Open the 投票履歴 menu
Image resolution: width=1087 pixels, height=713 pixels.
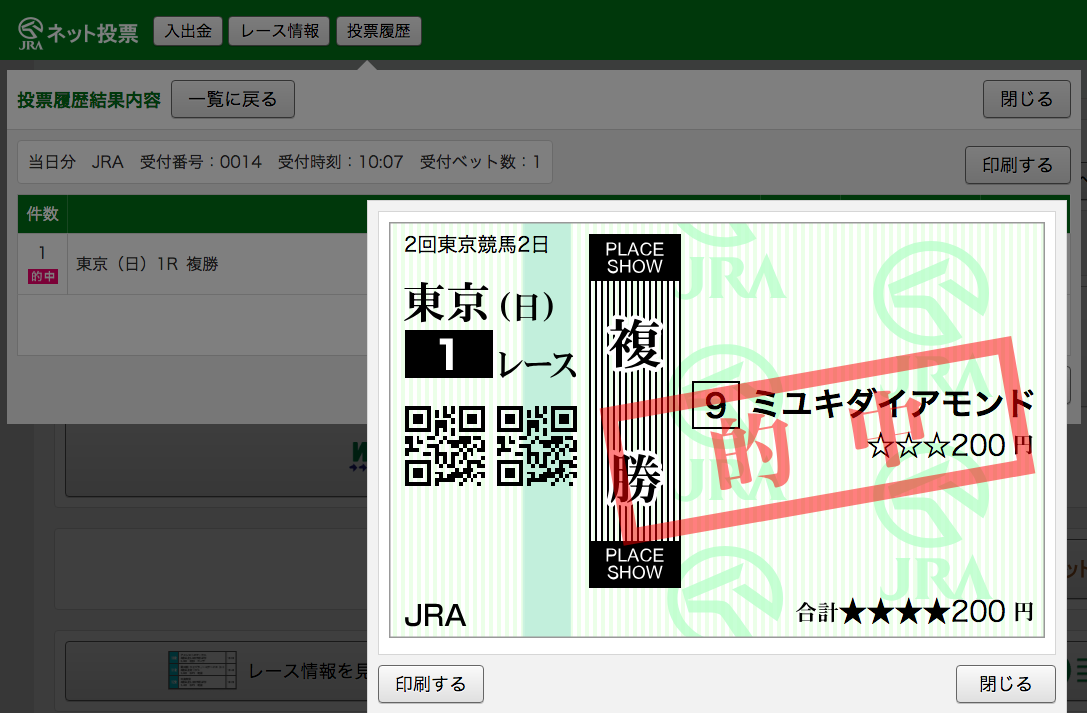pos(379,31)
